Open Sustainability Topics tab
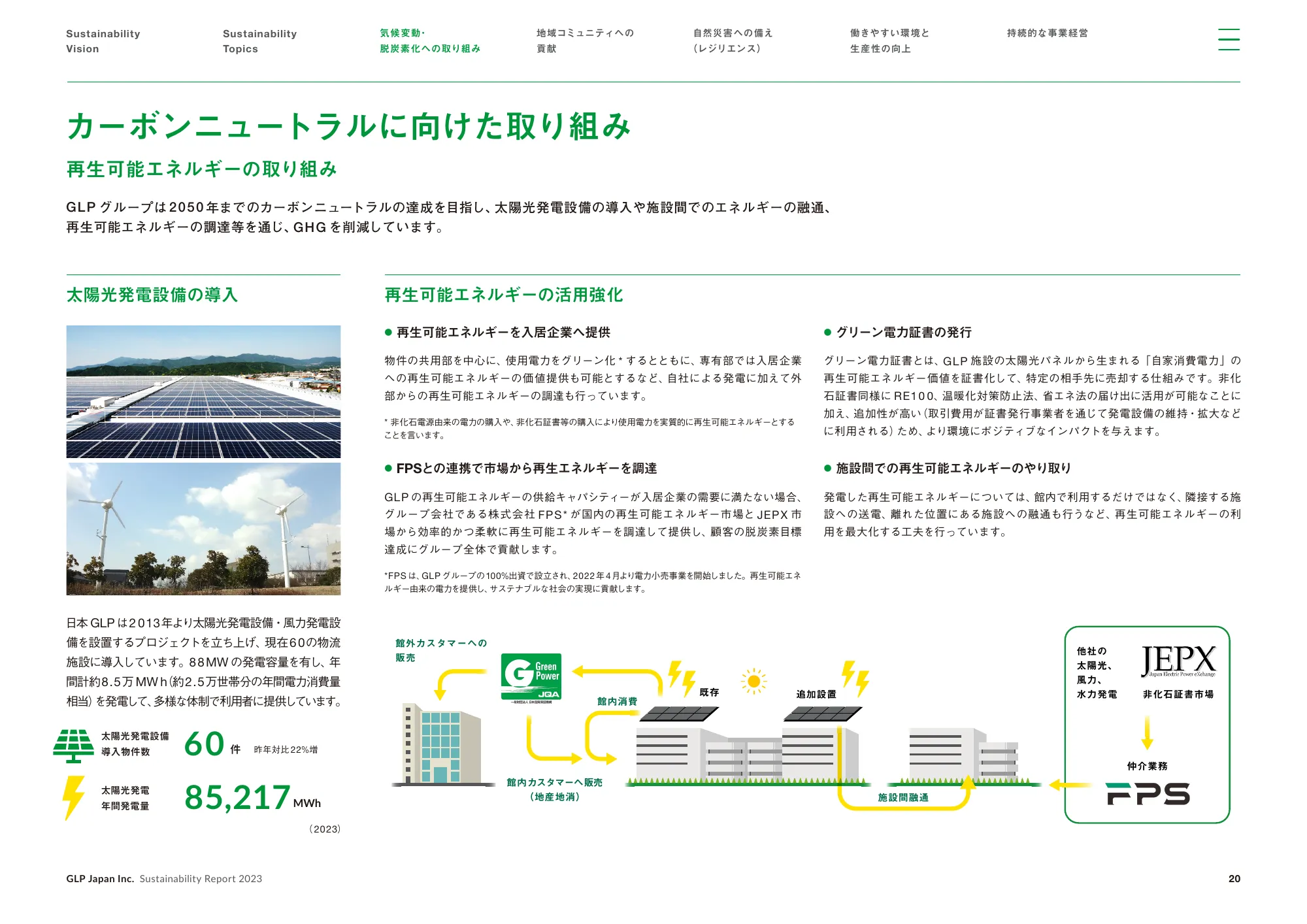Screen dimensions: 1307x924 pos(259,41)
